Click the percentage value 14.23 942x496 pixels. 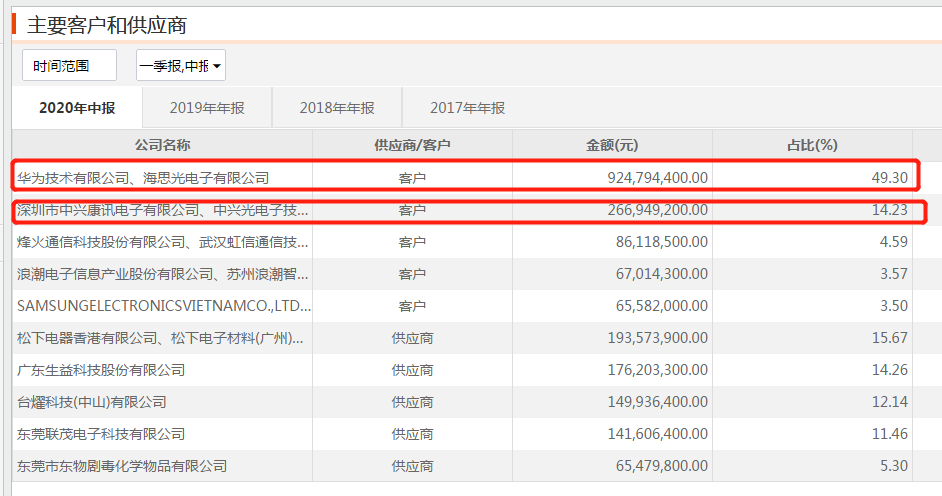click(x=890, y=210)
